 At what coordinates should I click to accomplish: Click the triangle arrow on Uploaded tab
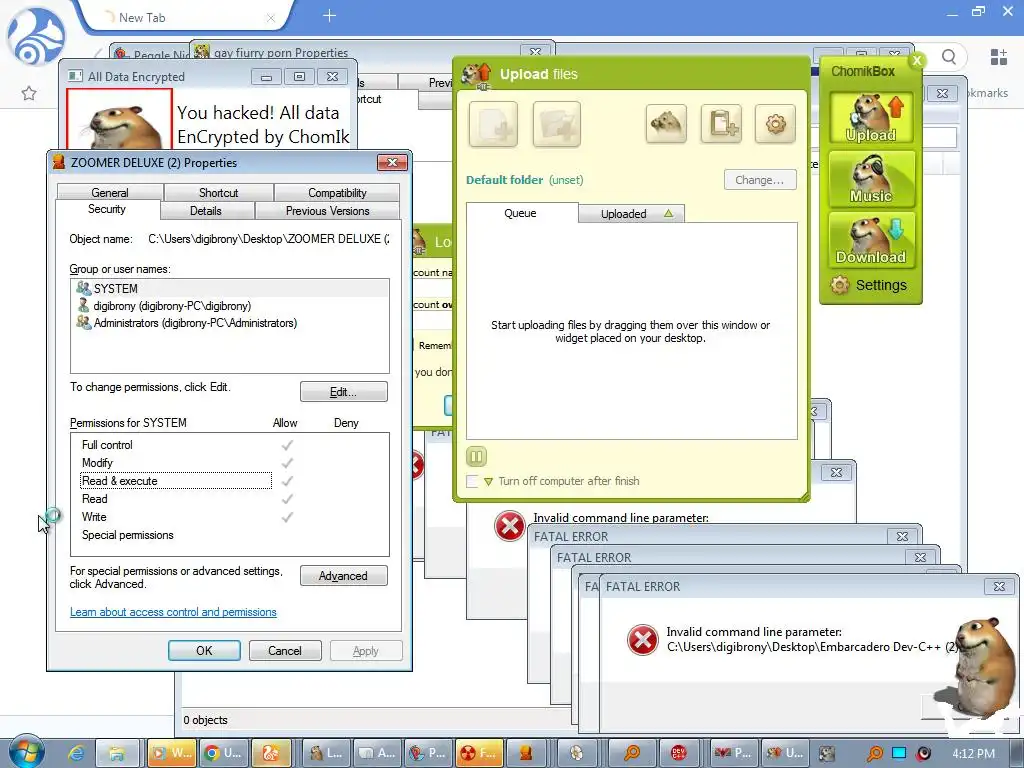click(x=668, y=214)
